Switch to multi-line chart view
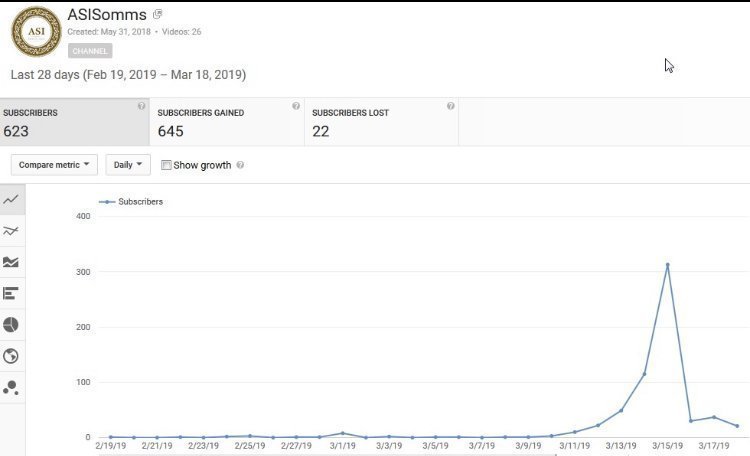Screen dimensions: 750x456 point(11,231)
